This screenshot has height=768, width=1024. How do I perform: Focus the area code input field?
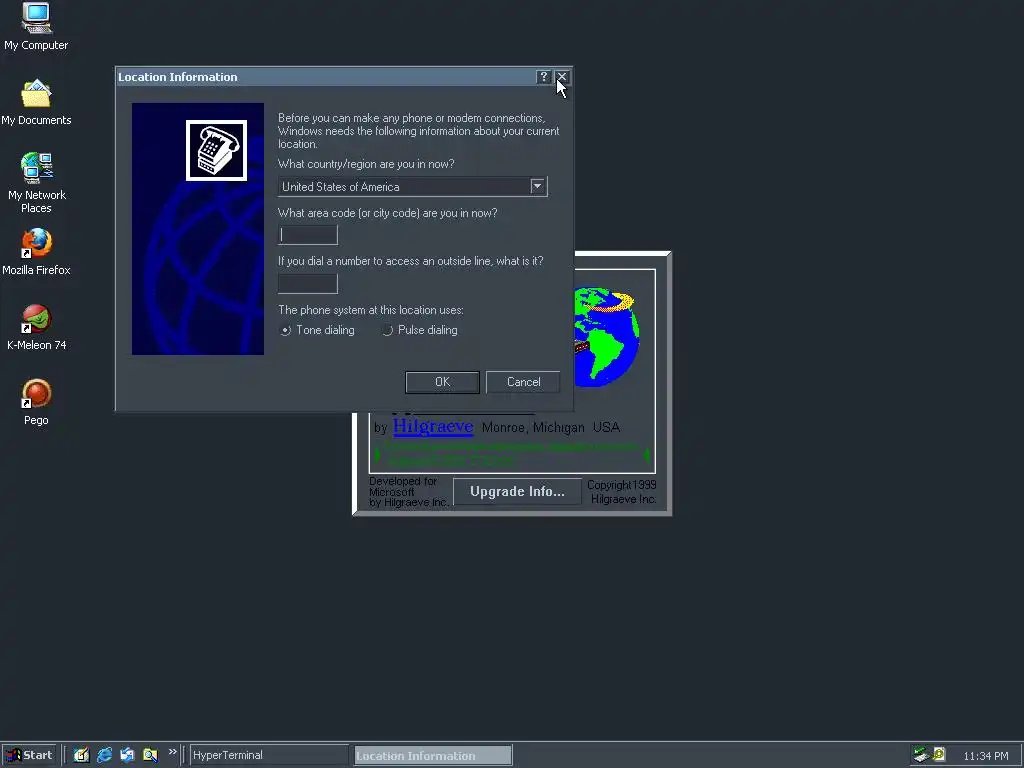click(308, 235)
